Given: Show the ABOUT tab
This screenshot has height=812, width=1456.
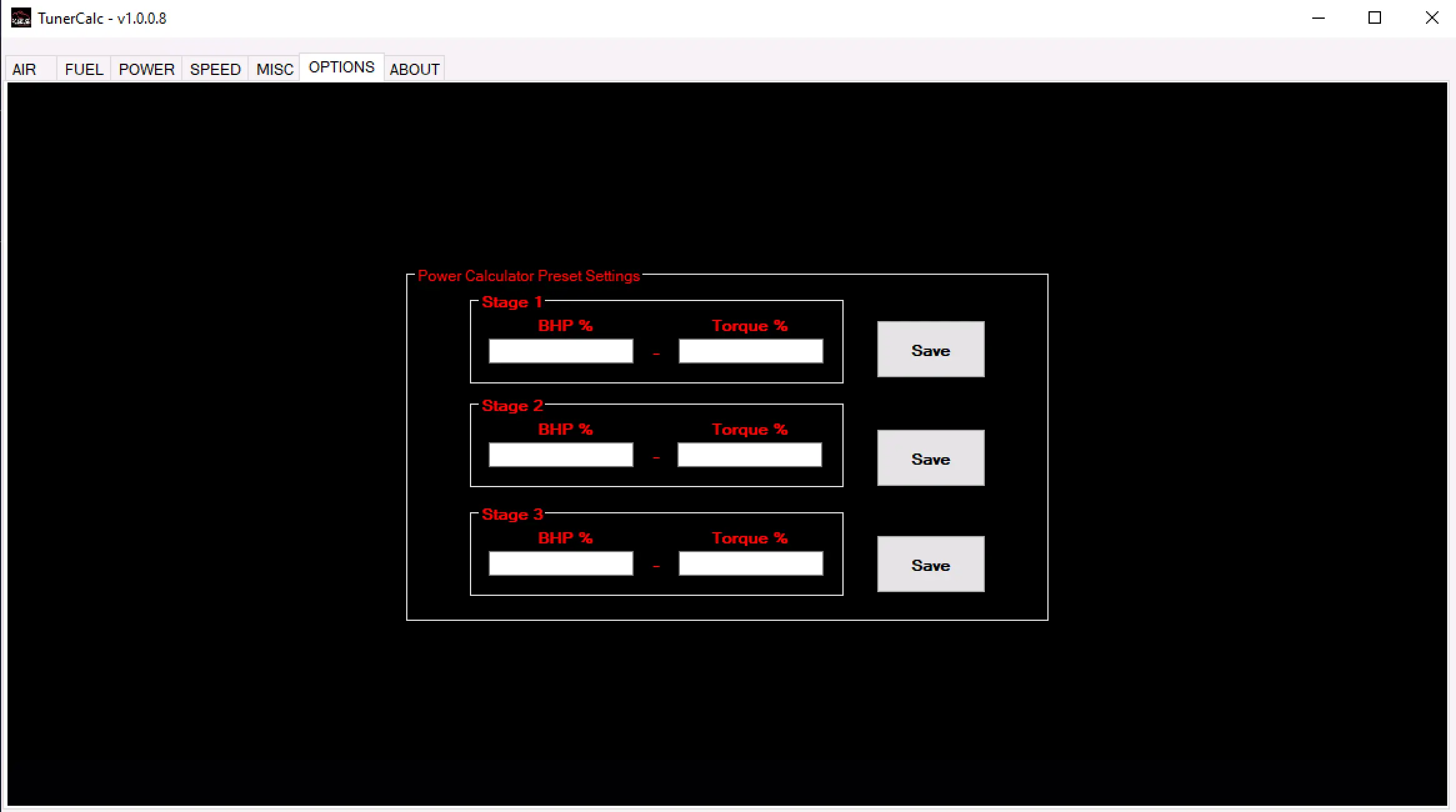Looking at the screenshot, I should 414,69.
